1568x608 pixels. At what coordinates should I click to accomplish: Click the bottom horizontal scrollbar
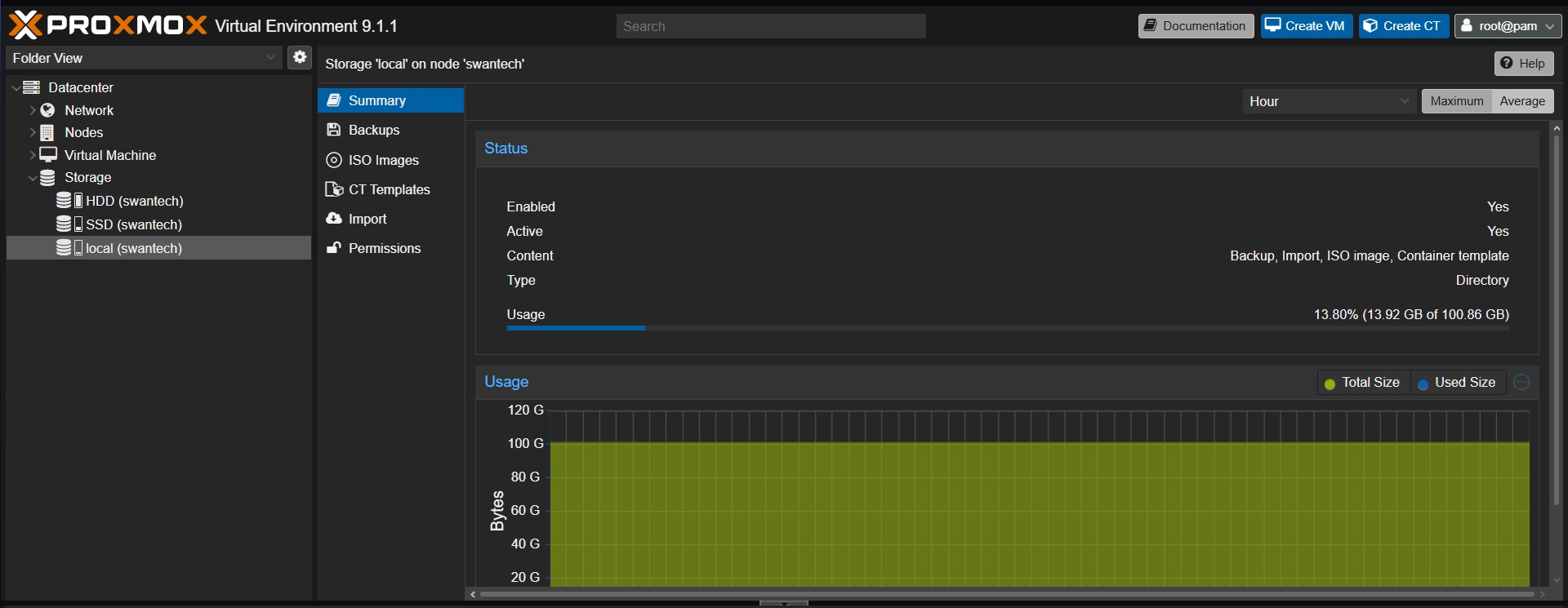[x=1008, y=594]
